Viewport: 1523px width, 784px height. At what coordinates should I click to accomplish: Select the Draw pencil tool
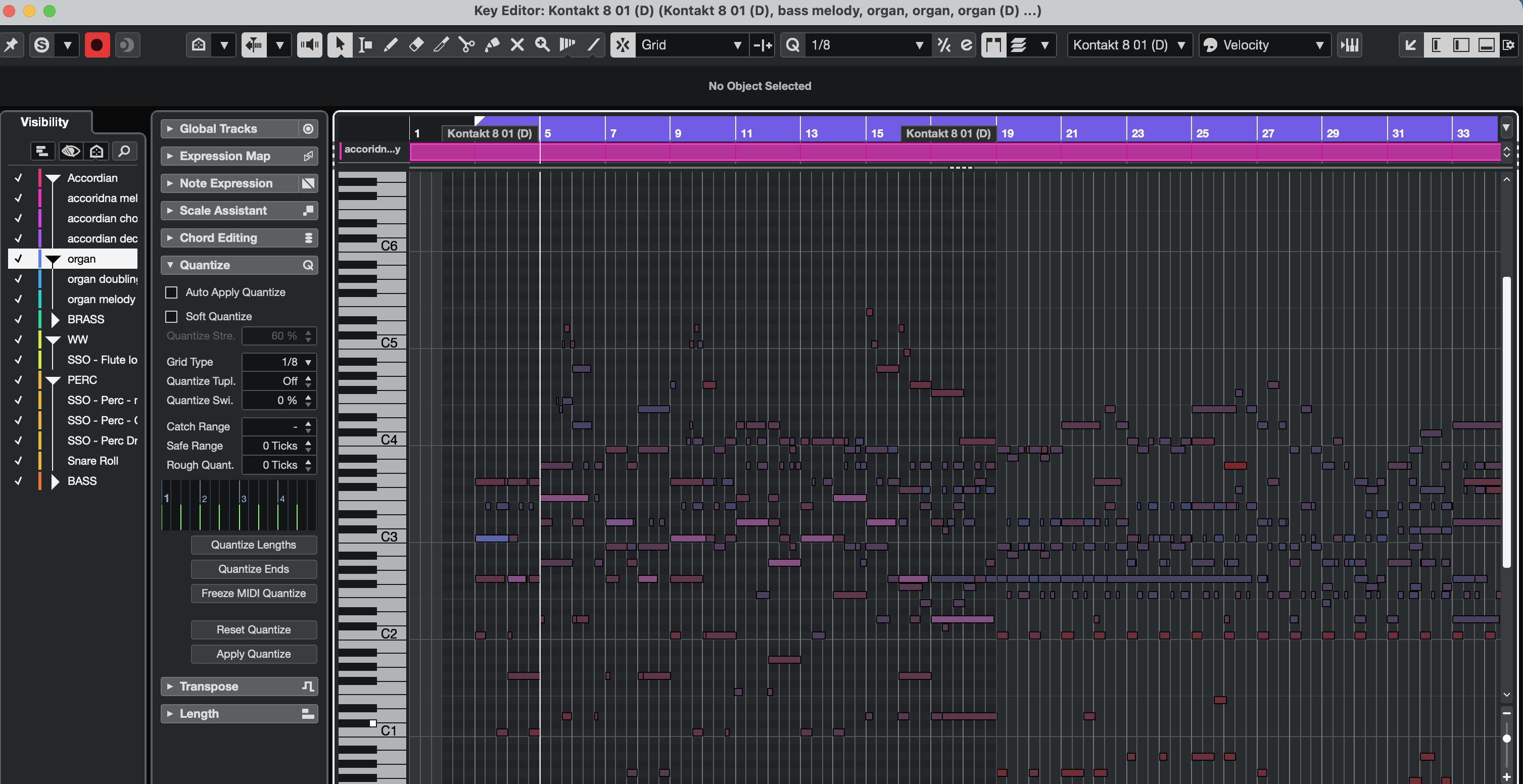390,45
